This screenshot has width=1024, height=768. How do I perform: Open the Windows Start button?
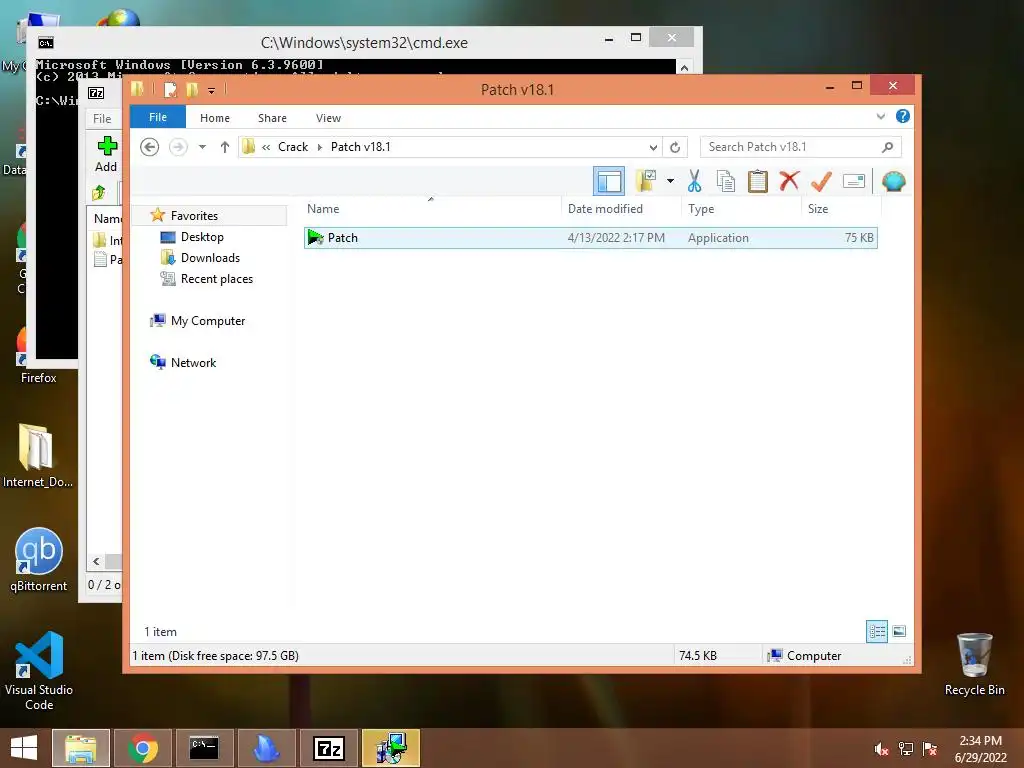coord(24,748)
